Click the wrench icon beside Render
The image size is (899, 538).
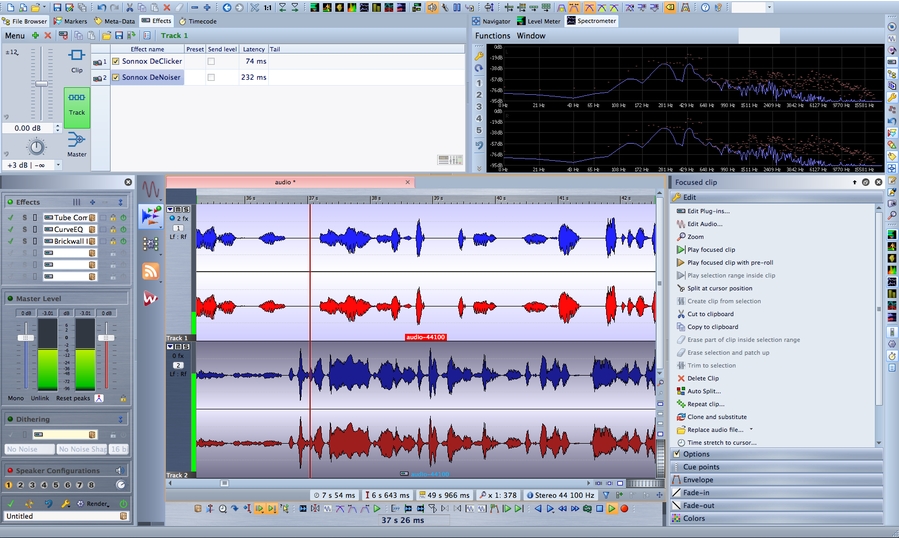click(x=65, y=504)
